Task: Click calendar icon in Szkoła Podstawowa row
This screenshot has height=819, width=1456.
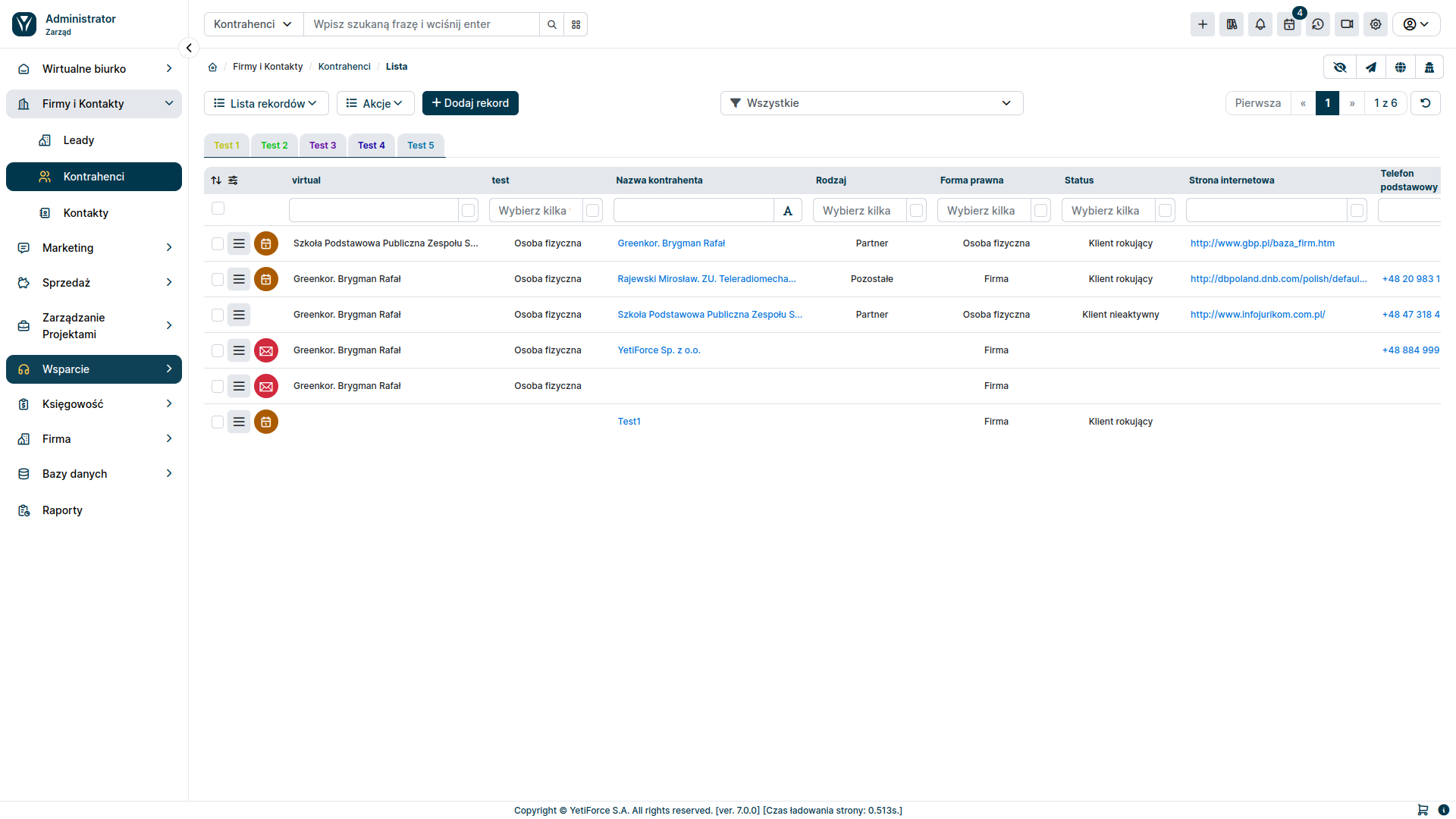Action: click(x=266, y=243)
